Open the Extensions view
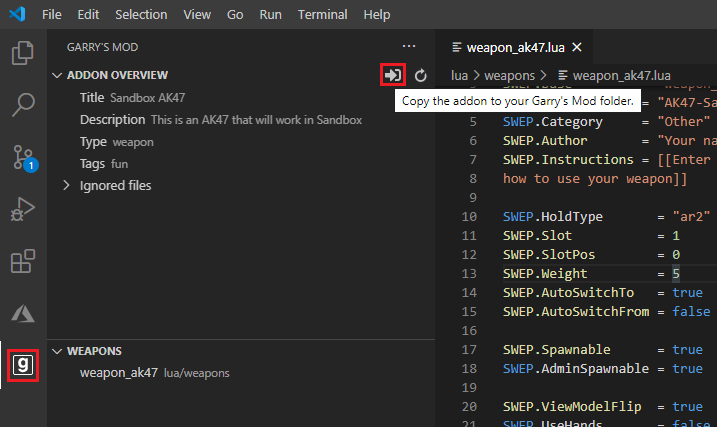Screen dimensions: 717x427 (x=23, y=261)
